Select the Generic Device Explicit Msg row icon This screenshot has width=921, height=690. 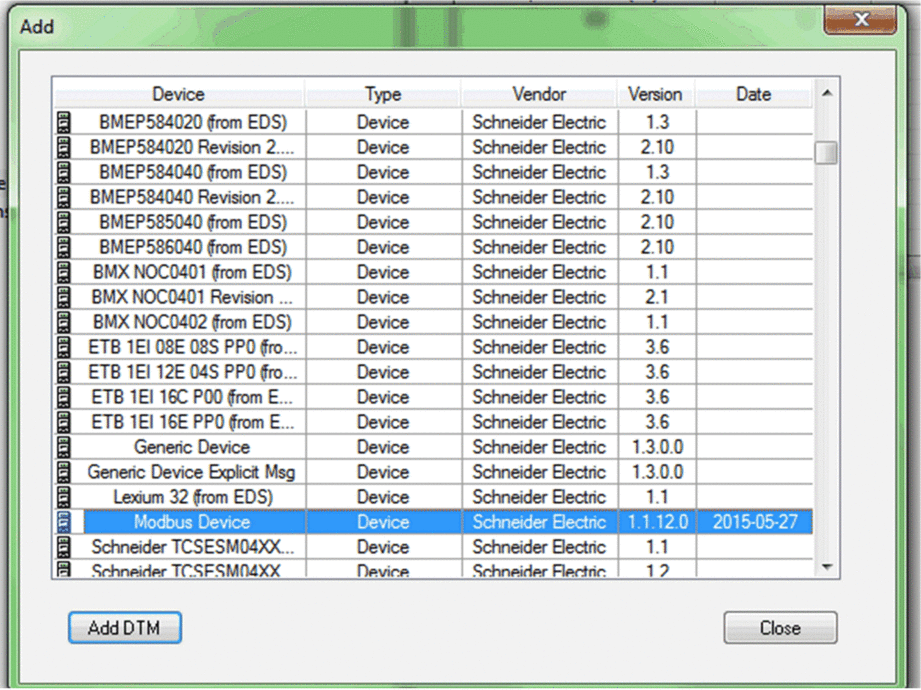coord(63,472)
